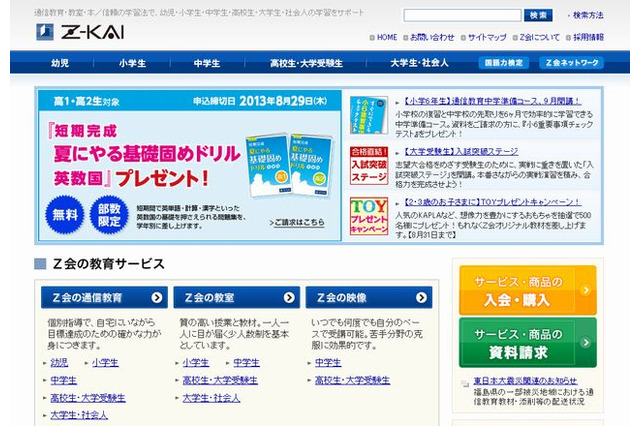
Task: Open 大学生・社会人 link under Z会の教室
Action: (211, 398)
